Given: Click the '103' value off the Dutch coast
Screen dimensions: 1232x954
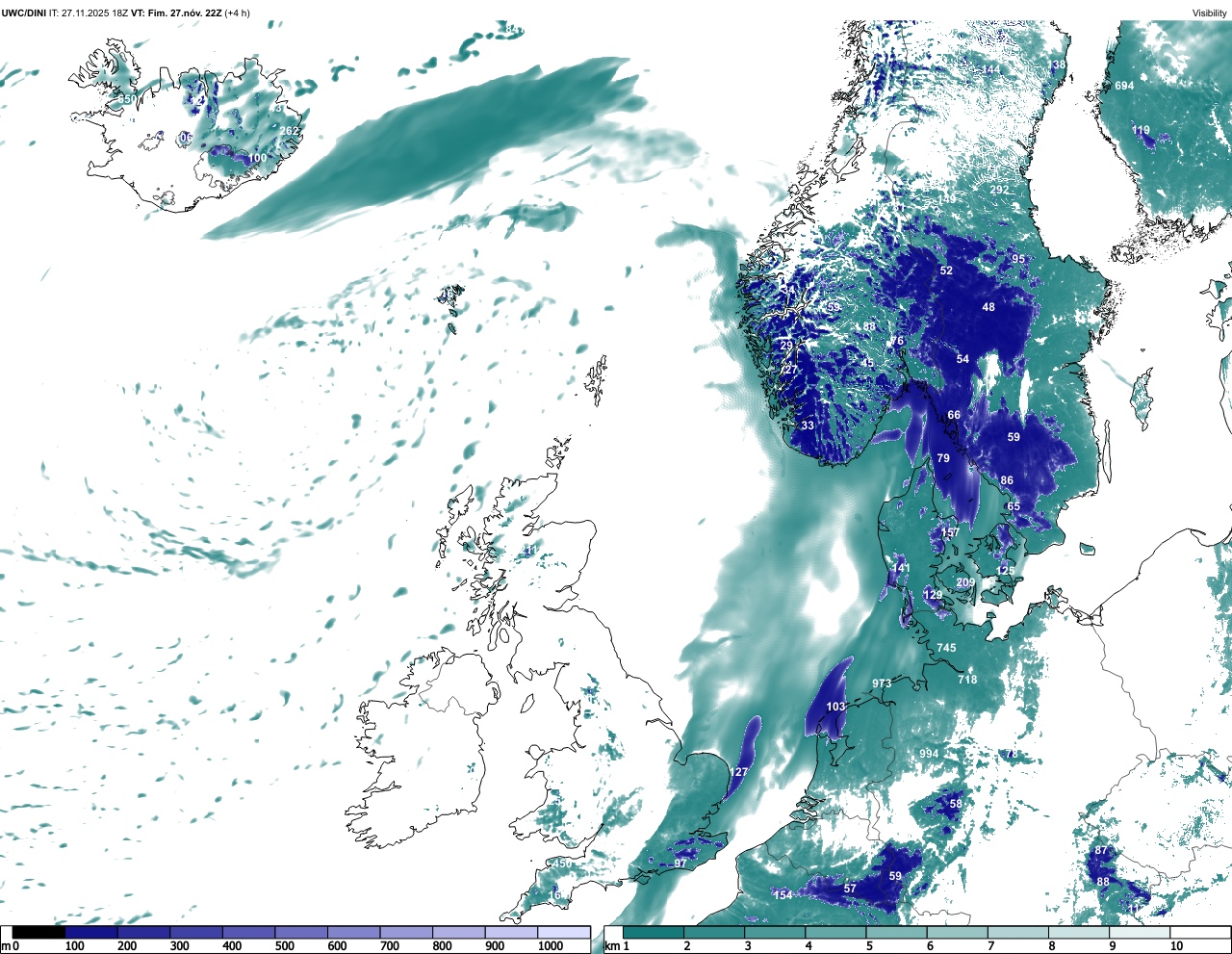Looking at the screenshot, I should (x=835, y=707).
